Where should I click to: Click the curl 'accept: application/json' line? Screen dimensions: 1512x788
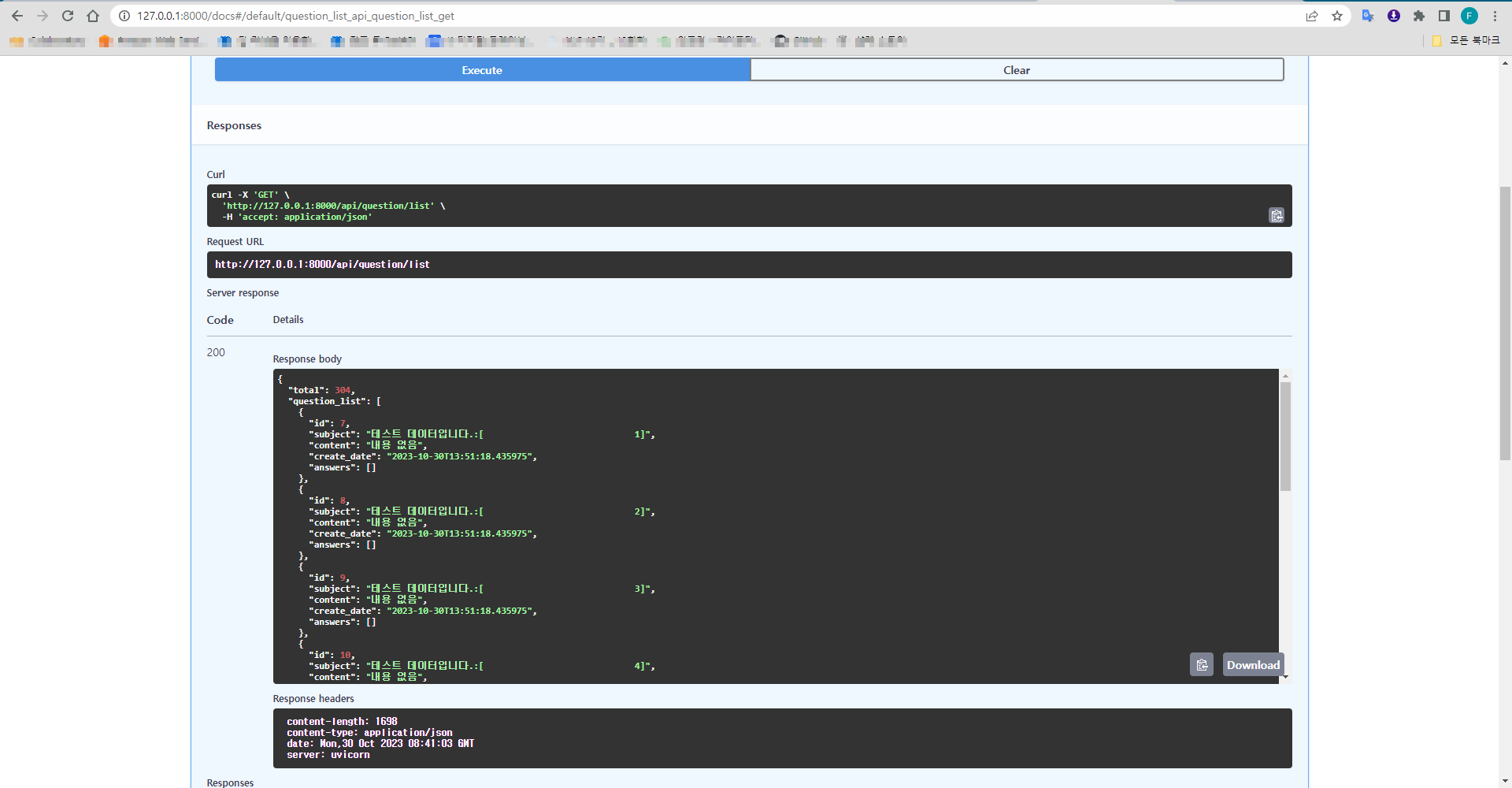point(297,217)
